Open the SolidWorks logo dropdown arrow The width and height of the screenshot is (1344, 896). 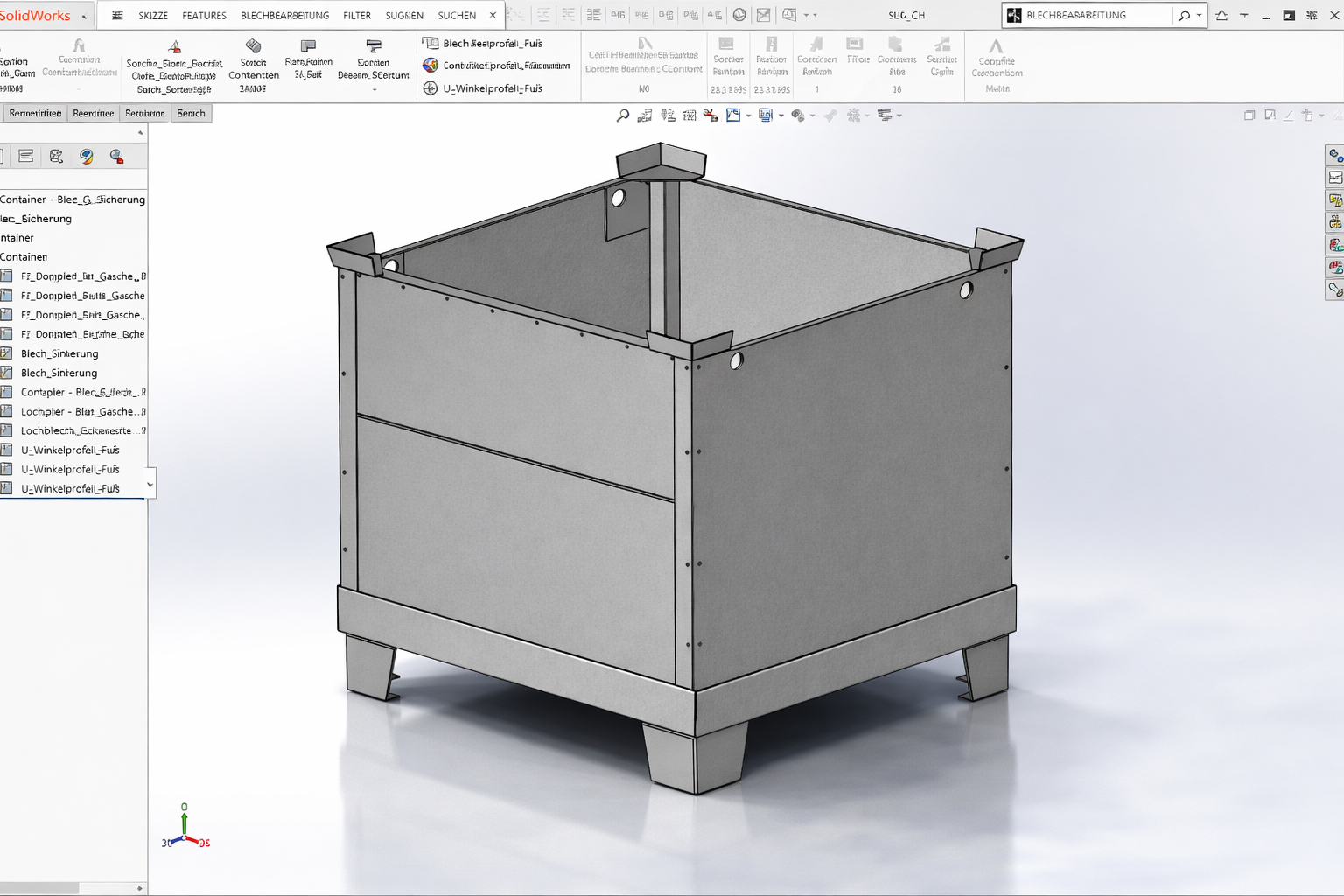click(x=84, y=17)
